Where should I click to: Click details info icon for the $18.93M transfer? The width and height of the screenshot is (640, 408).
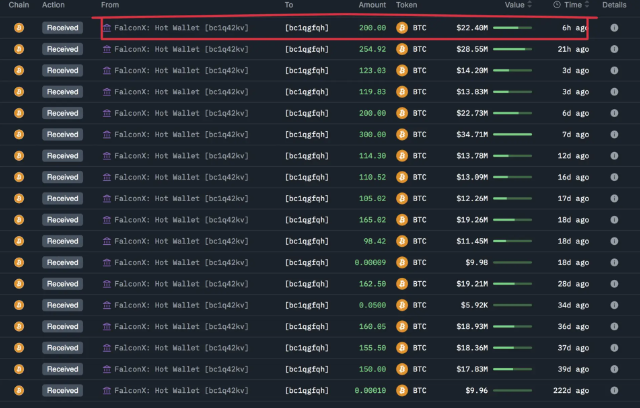(x=613, y=326)
